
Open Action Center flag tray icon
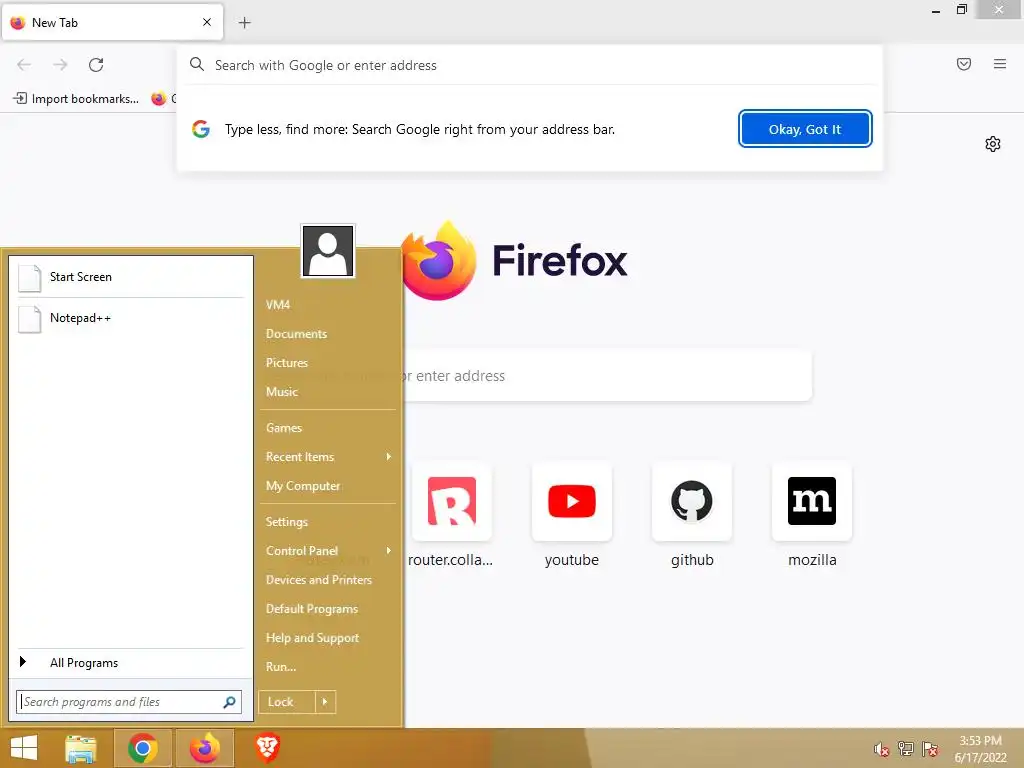click(x=930, y=749)
